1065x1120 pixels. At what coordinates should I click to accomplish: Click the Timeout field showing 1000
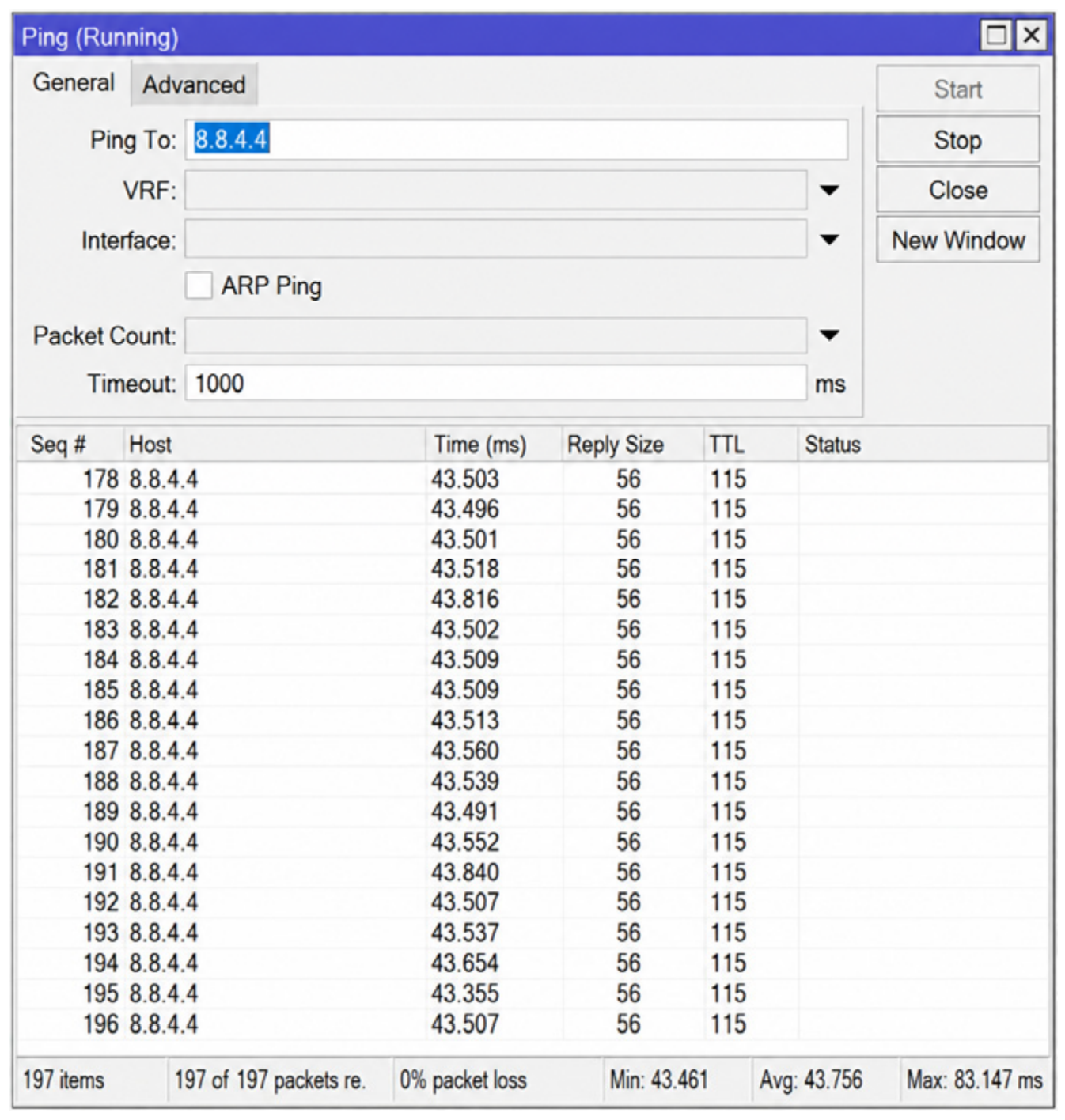click(496, 384)
